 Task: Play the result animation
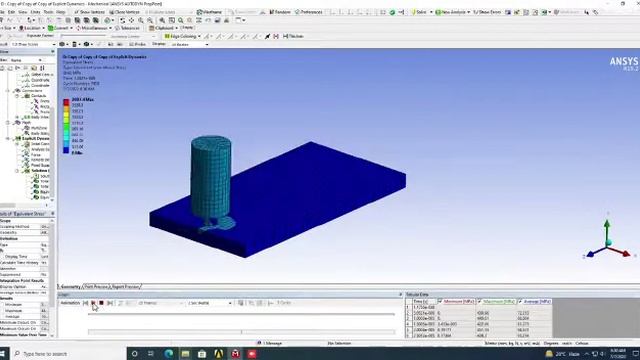[93, 303]
